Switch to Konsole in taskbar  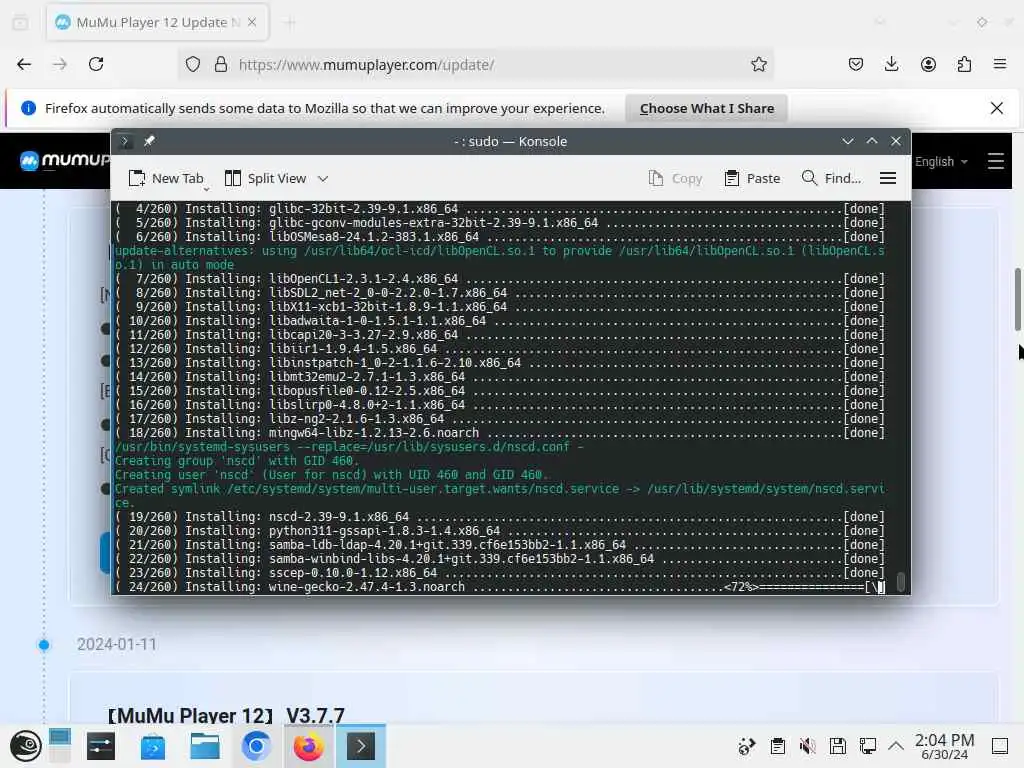coord(360,746)
